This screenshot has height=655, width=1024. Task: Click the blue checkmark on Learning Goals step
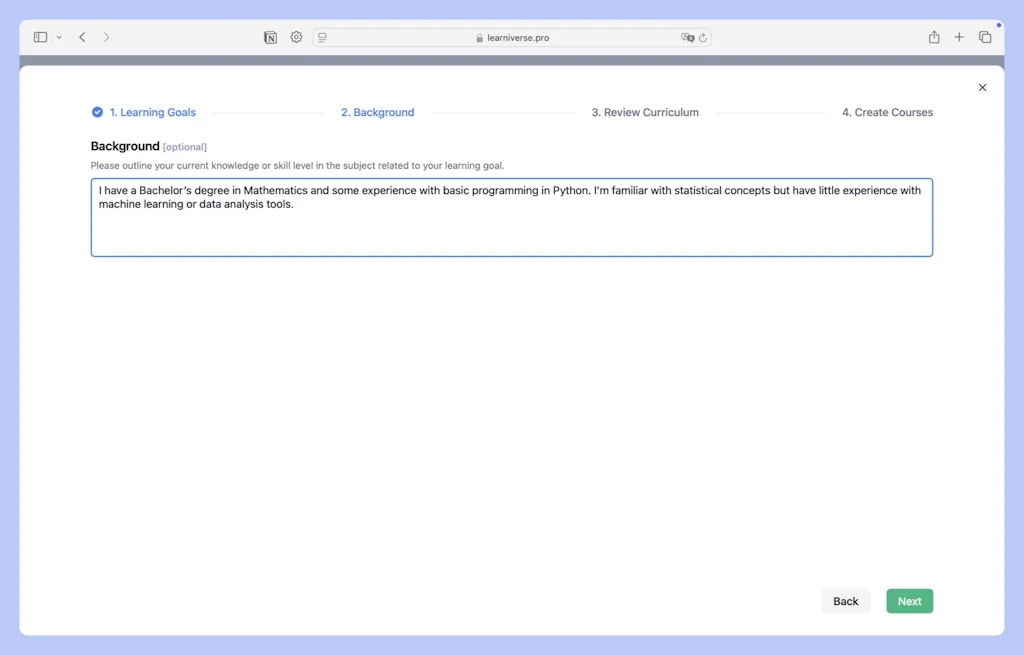click(x=96, y=112)
